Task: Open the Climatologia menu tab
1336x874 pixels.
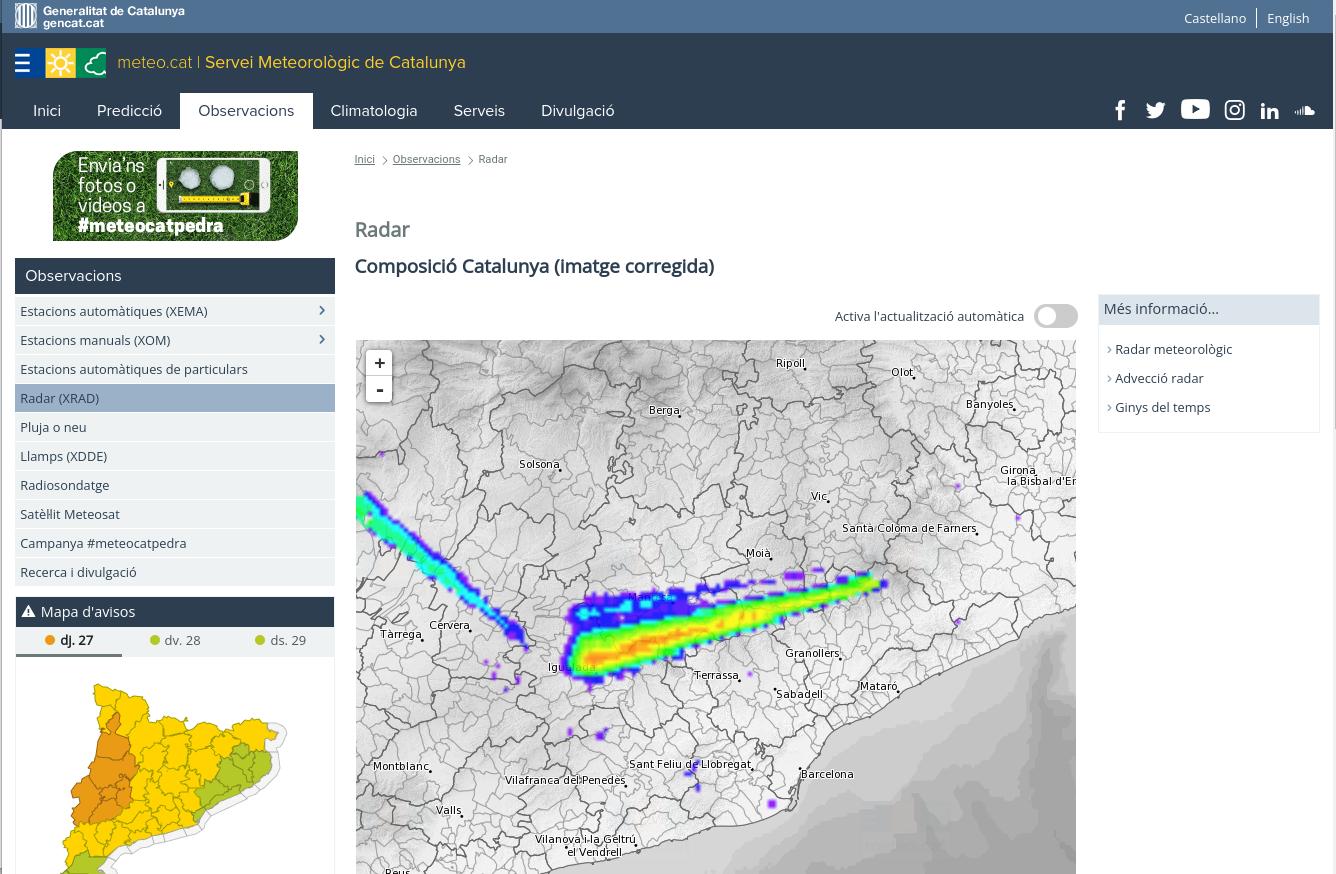Action: [373, 111]
